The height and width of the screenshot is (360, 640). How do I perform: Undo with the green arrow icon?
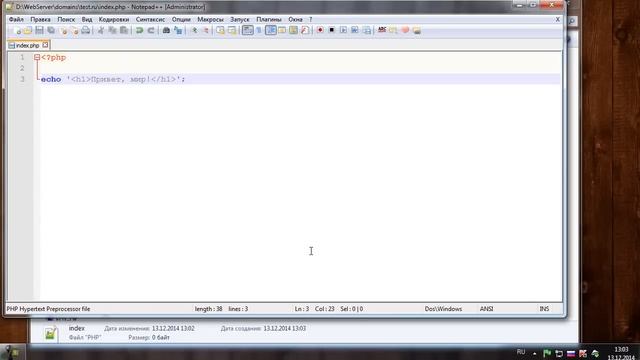coord(139,31)
